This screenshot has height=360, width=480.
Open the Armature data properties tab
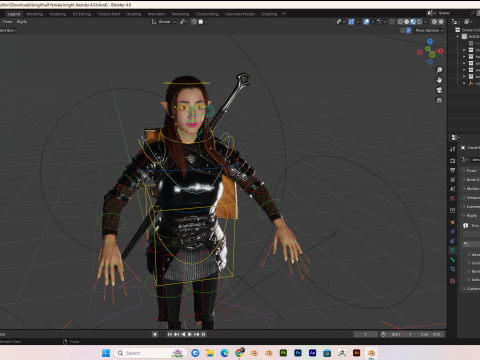tap(452, 250)
